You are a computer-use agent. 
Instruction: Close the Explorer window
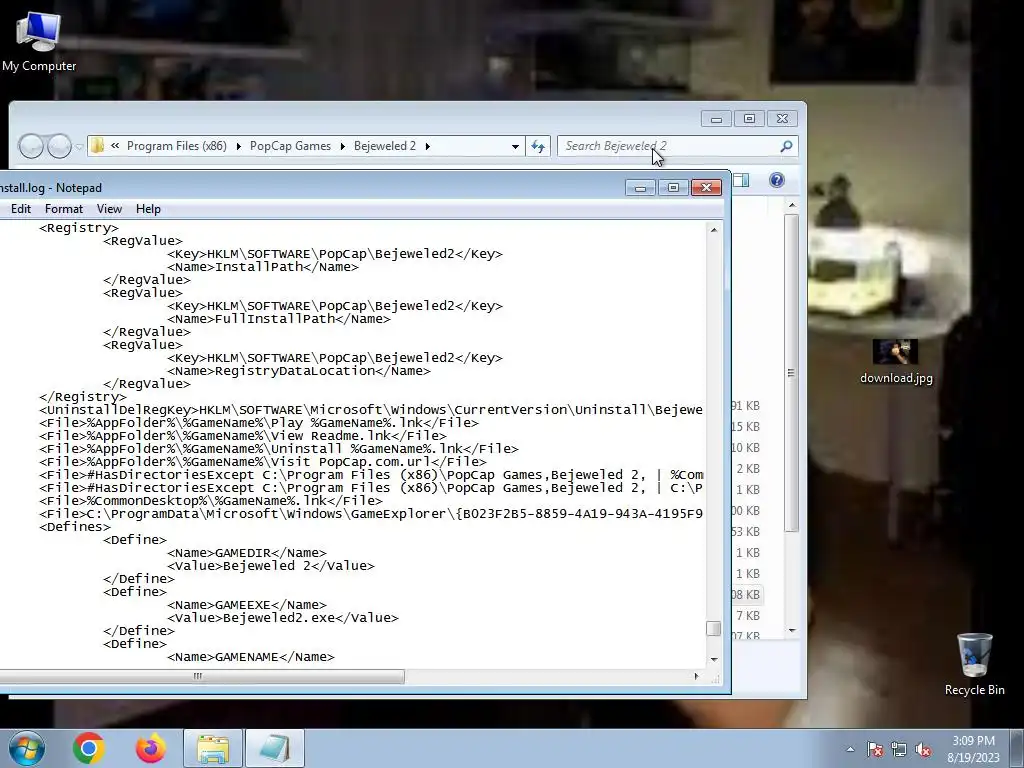coord(782,119)
